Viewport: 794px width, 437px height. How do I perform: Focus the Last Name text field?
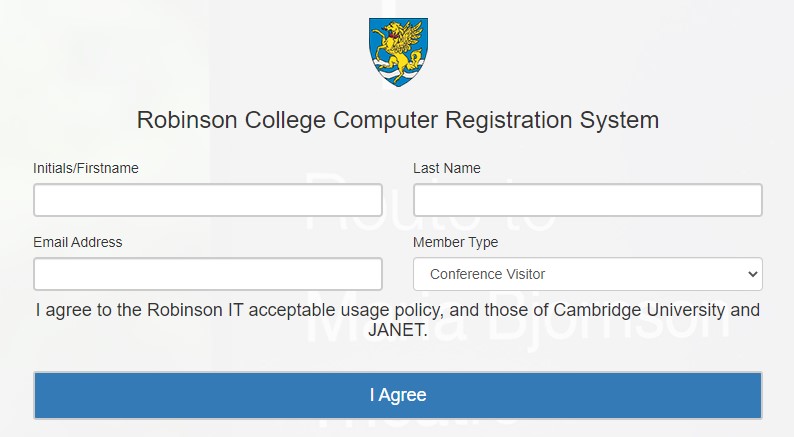point(587,200)
